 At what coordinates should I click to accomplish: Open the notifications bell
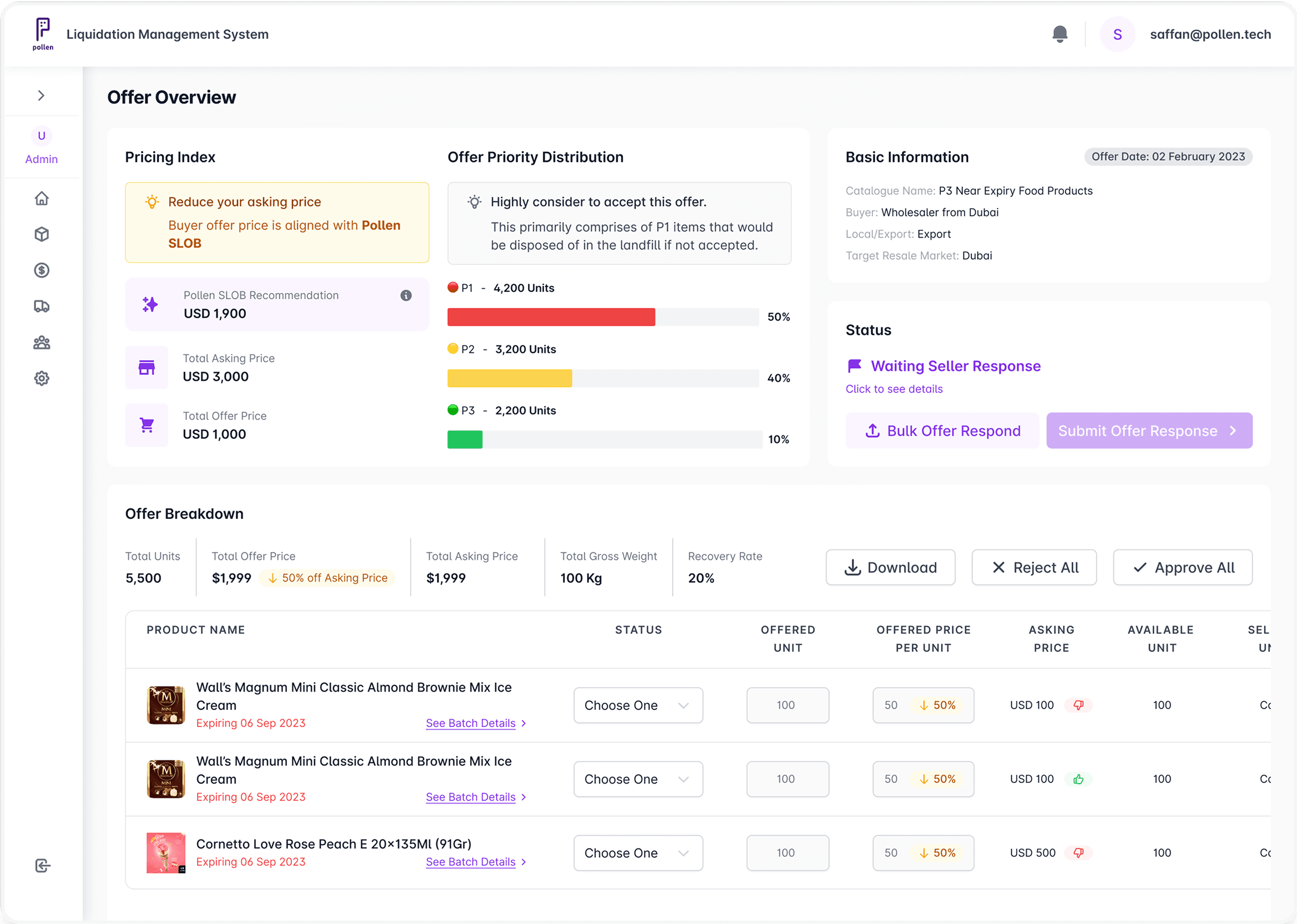(x=1059, y=34)
